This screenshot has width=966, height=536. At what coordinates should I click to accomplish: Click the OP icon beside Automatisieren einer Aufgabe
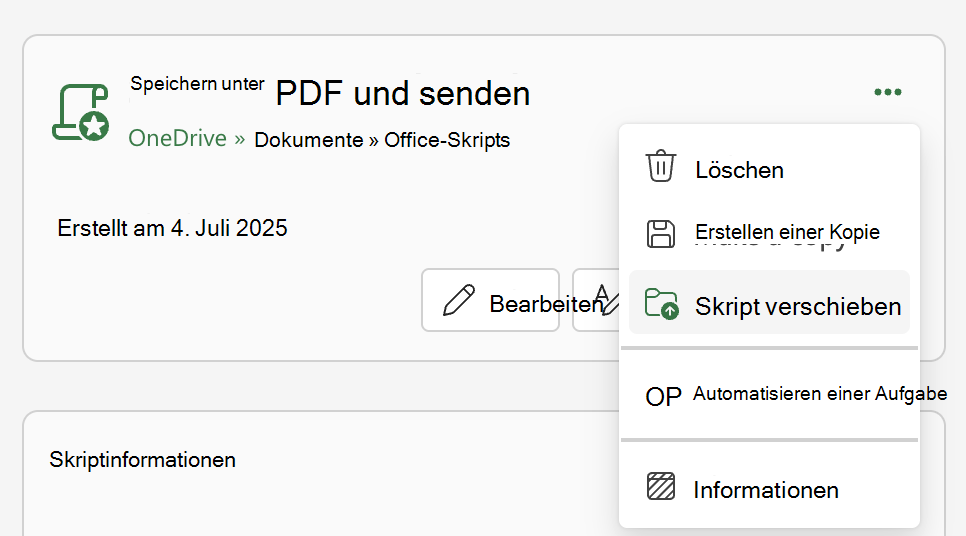click(x=663, y=397)
